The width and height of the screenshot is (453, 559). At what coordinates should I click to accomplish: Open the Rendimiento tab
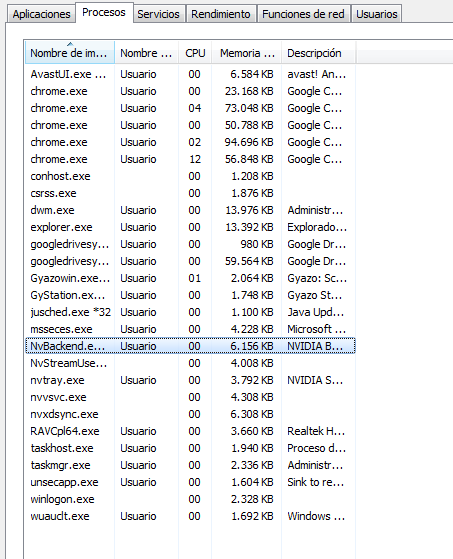(221, 14)
